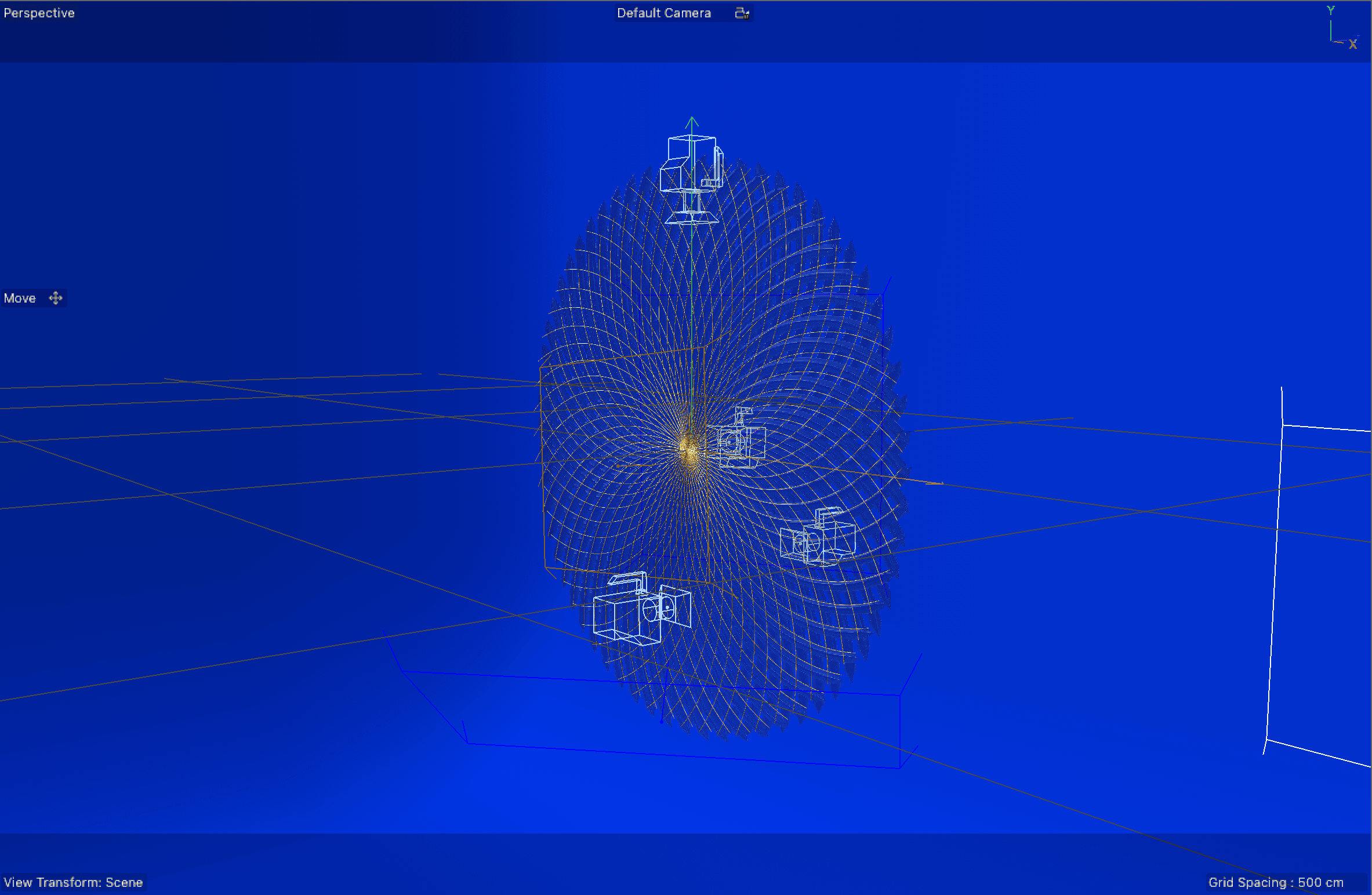Click the Move tool label
Screen dimensions: 1372x895
(x=20, y=298)
